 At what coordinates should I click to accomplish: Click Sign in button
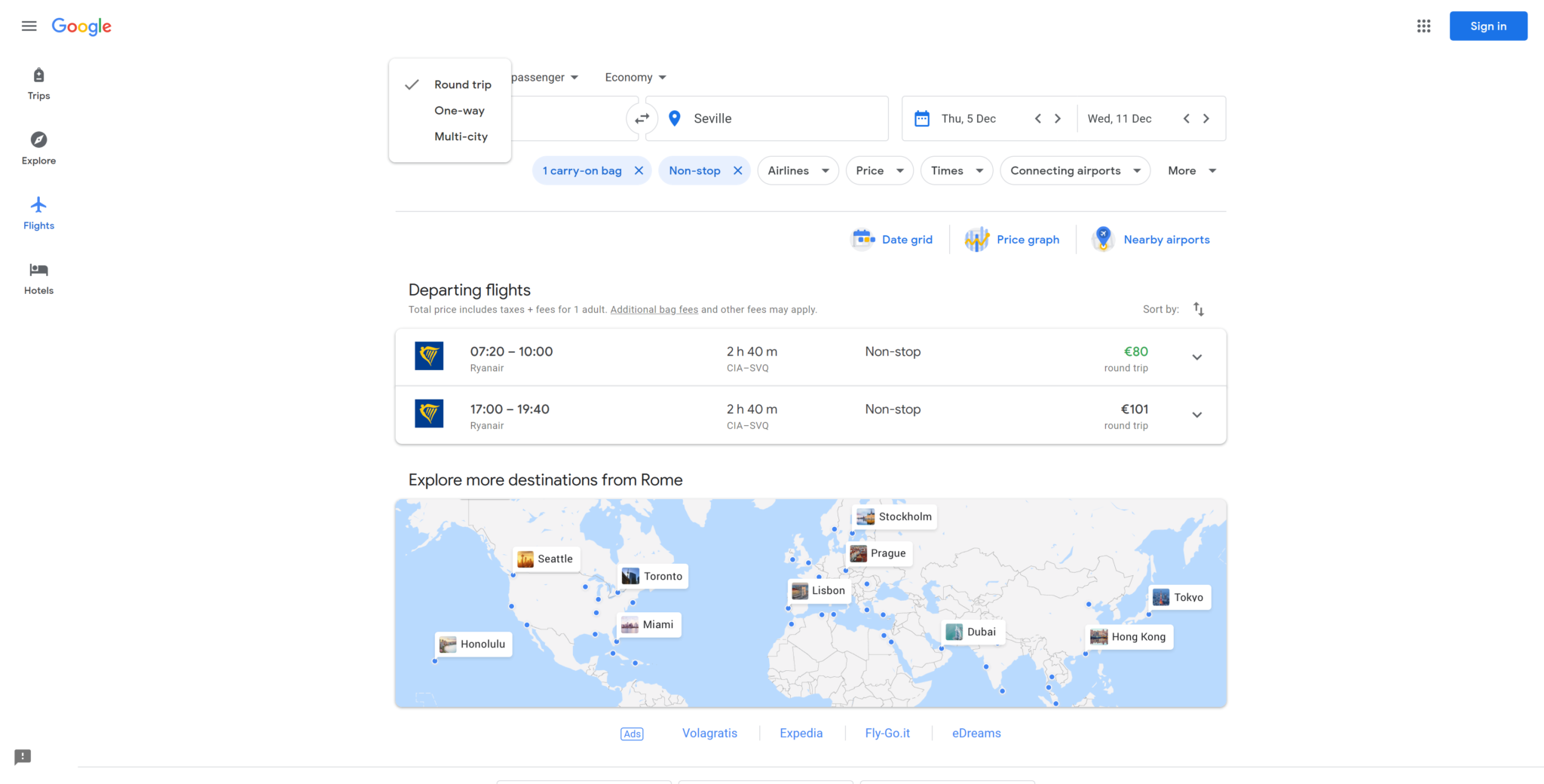pos(1488,26)
